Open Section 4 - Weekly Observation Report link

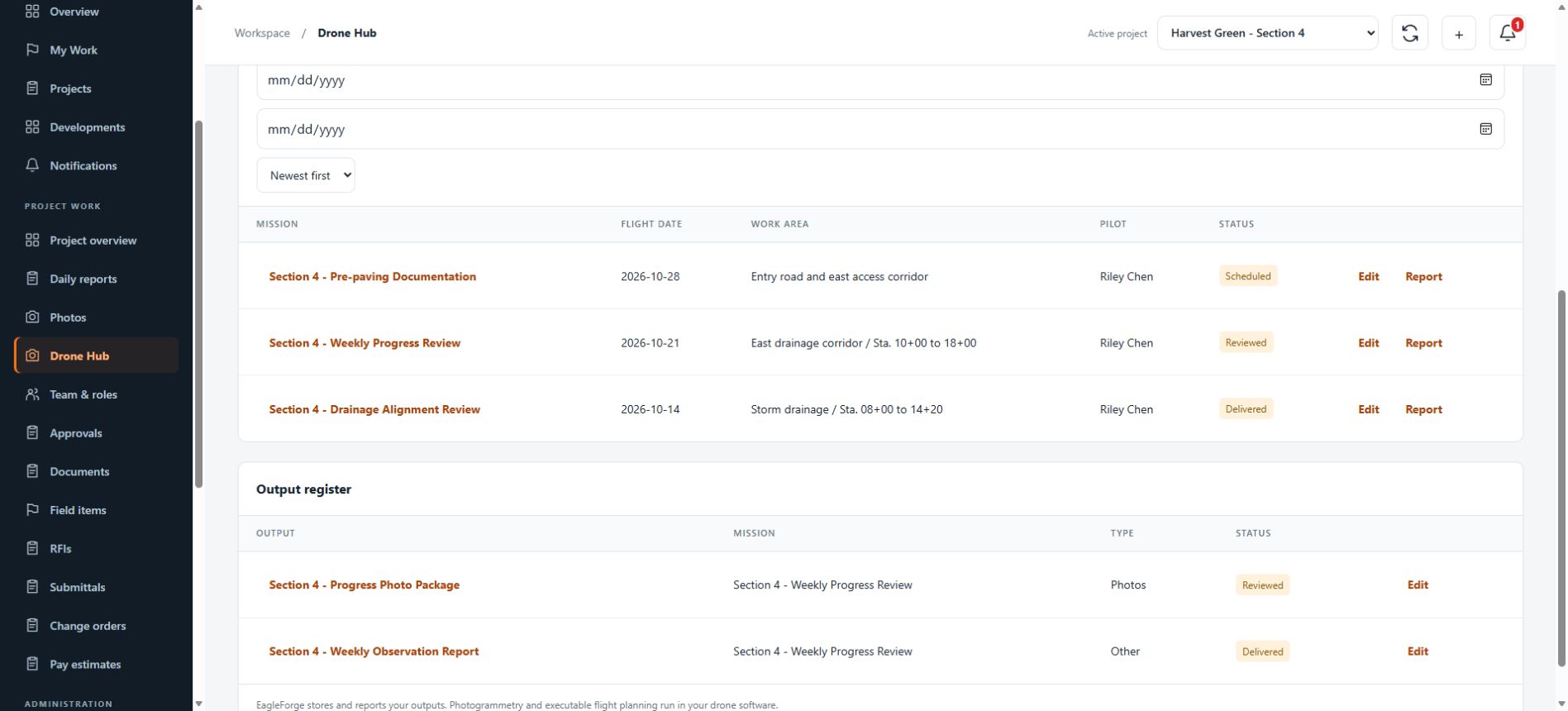coord(374,651)
